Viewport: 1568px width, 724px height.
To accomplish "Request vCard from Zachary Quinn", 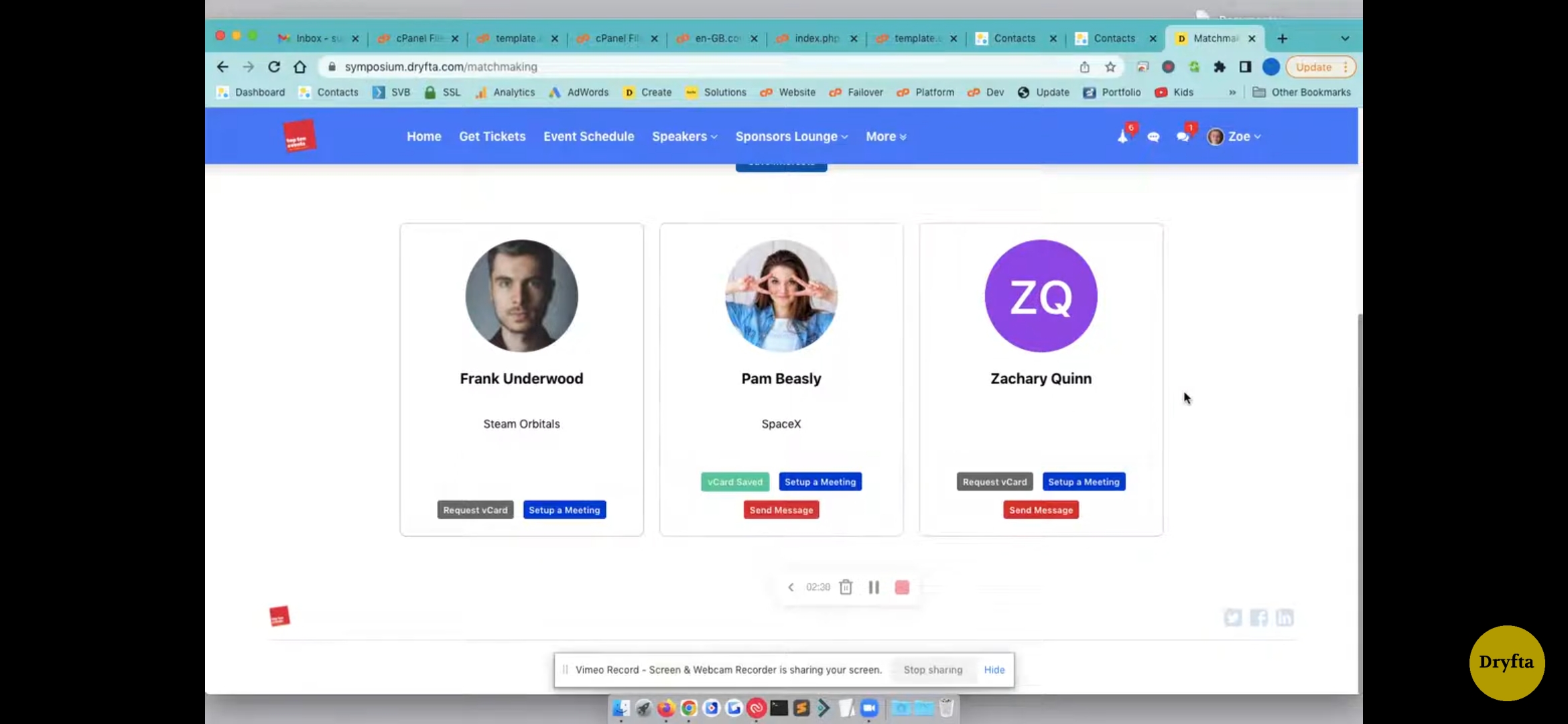I will pyautogui.click(x=994, y=481).
